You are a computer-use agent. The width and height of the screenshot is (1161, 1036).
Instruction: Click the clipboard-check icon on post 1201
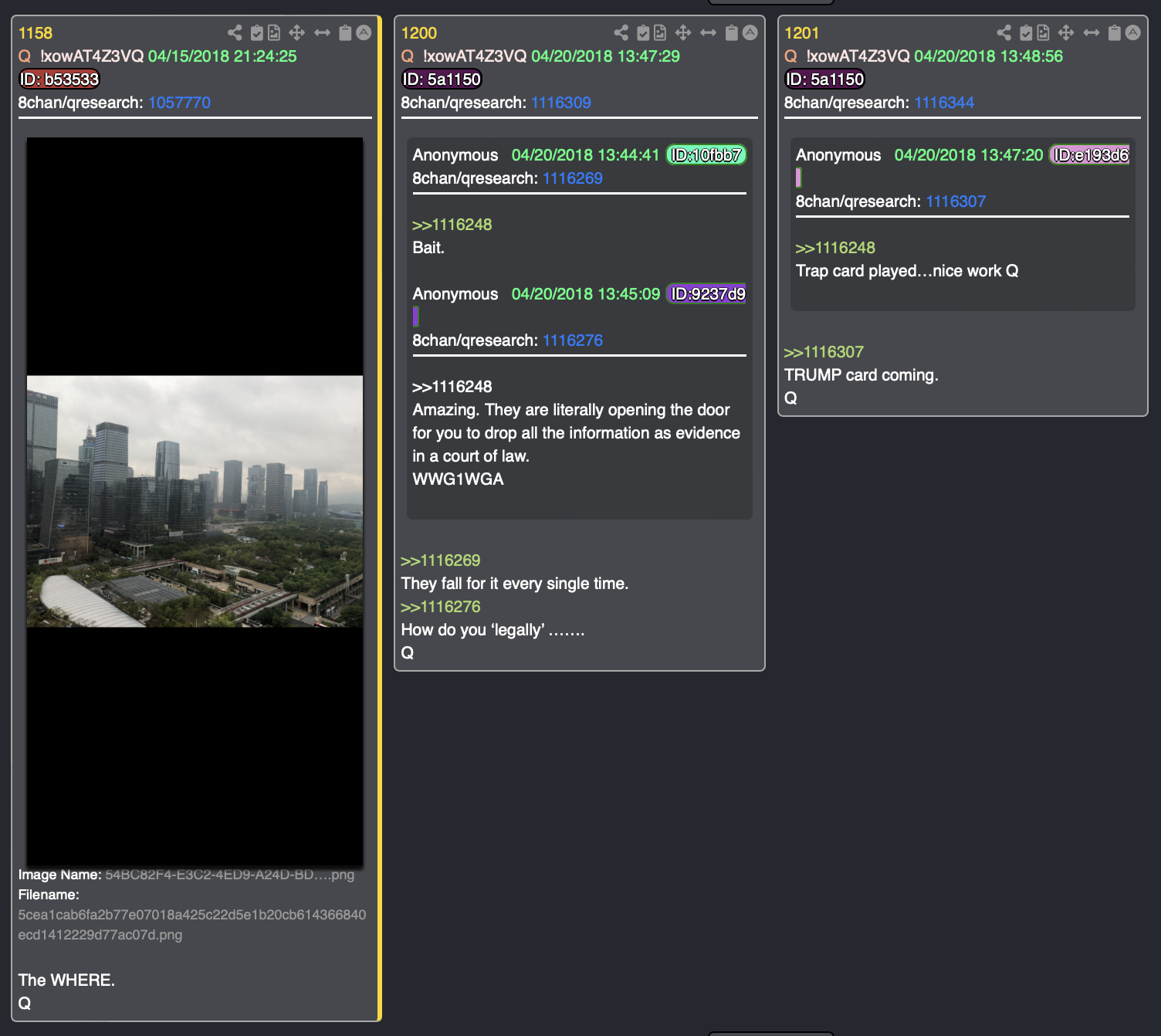pos(1026,32)
